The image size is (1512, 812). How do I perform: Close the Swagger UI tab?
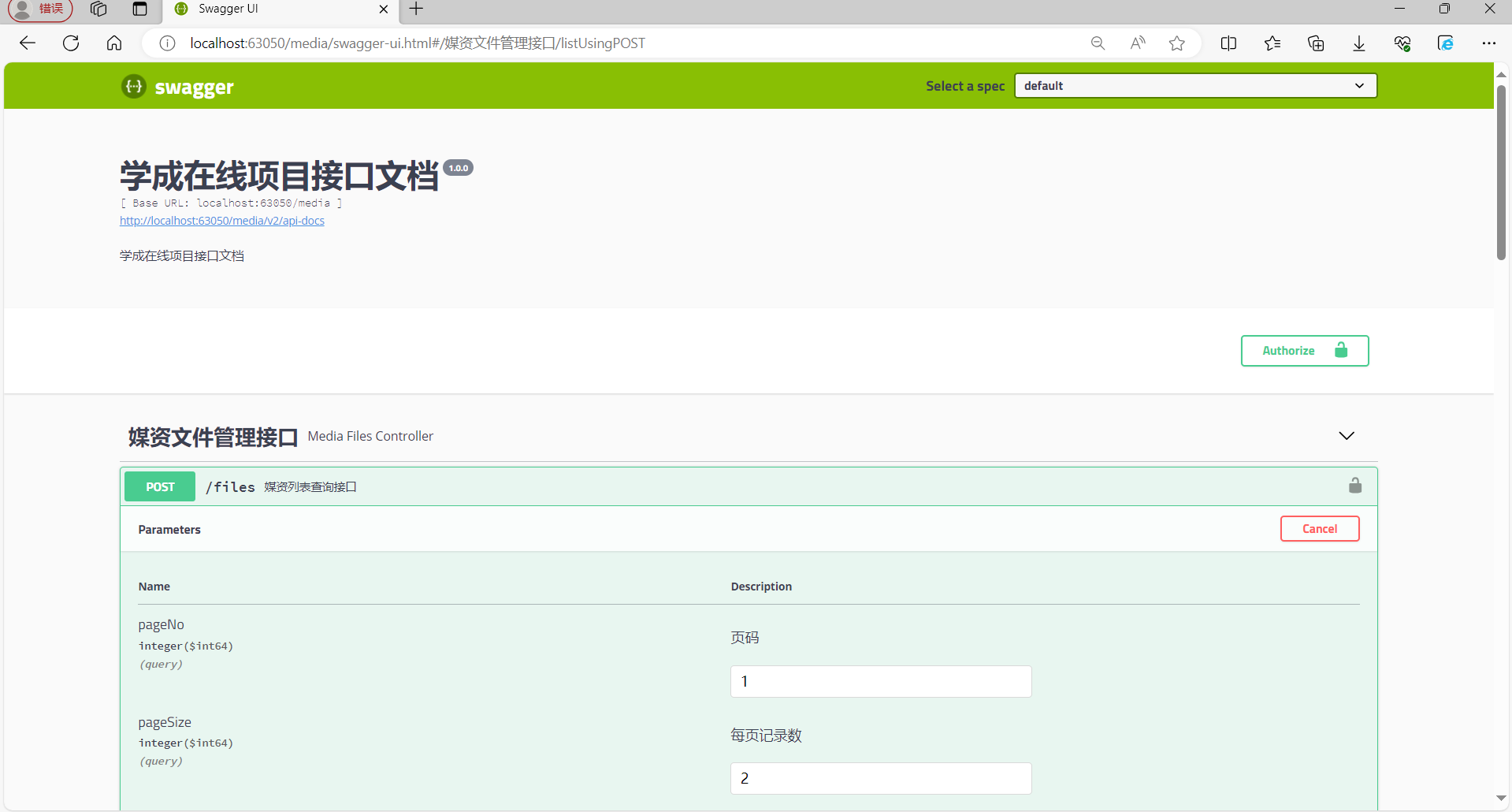coord(384,9)
